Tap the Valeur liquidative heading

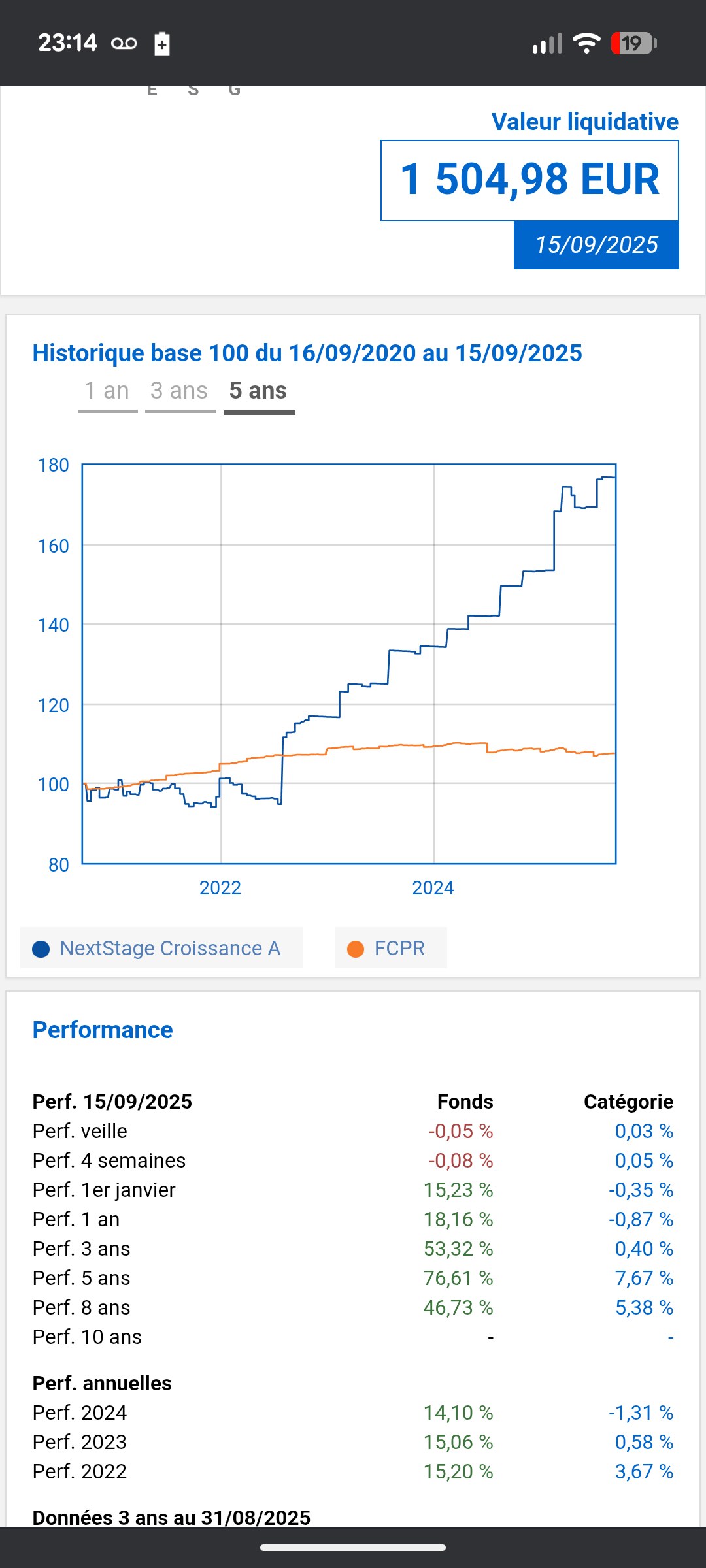point(584,122)
